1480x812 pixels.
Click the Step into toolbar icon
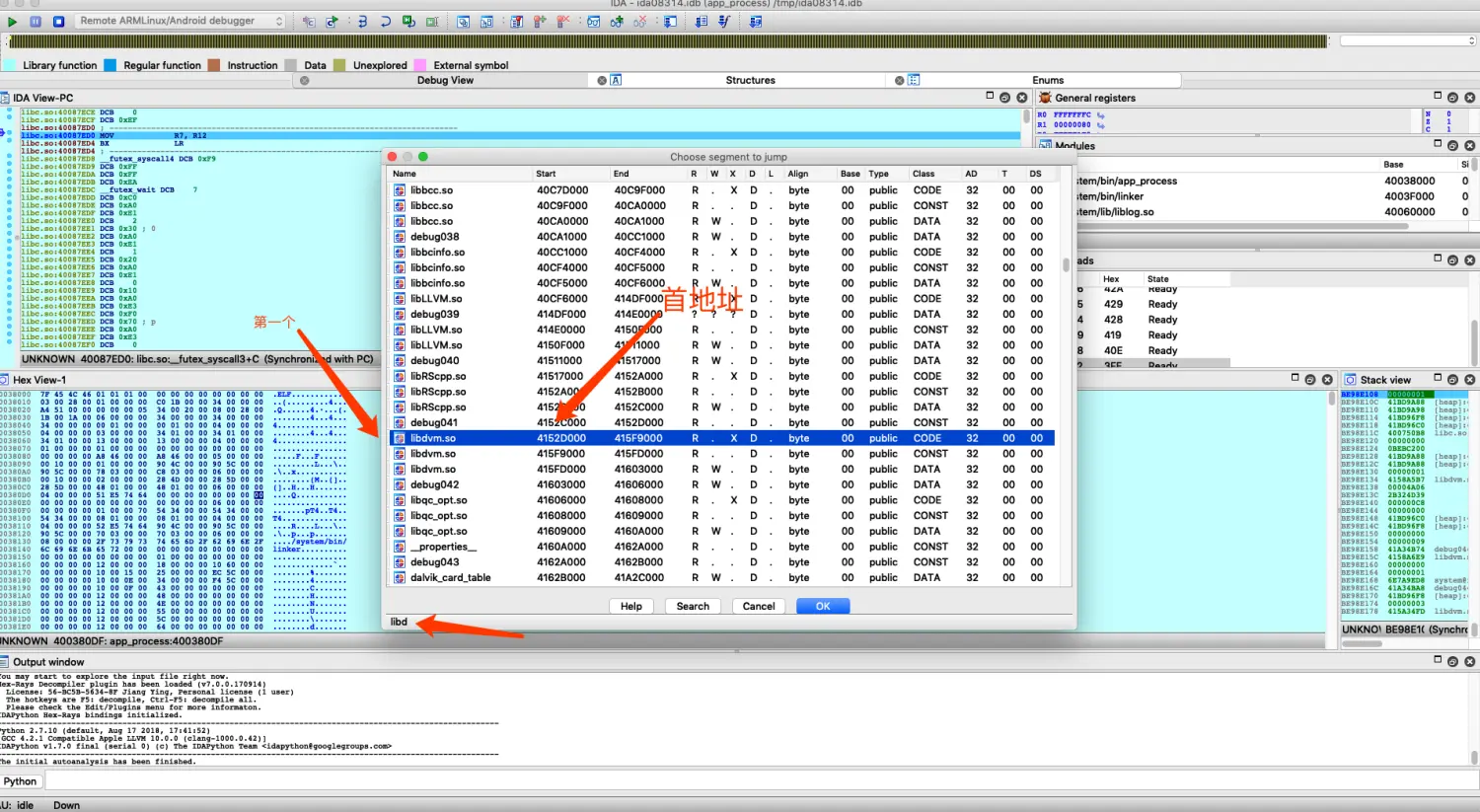[362, 21]
